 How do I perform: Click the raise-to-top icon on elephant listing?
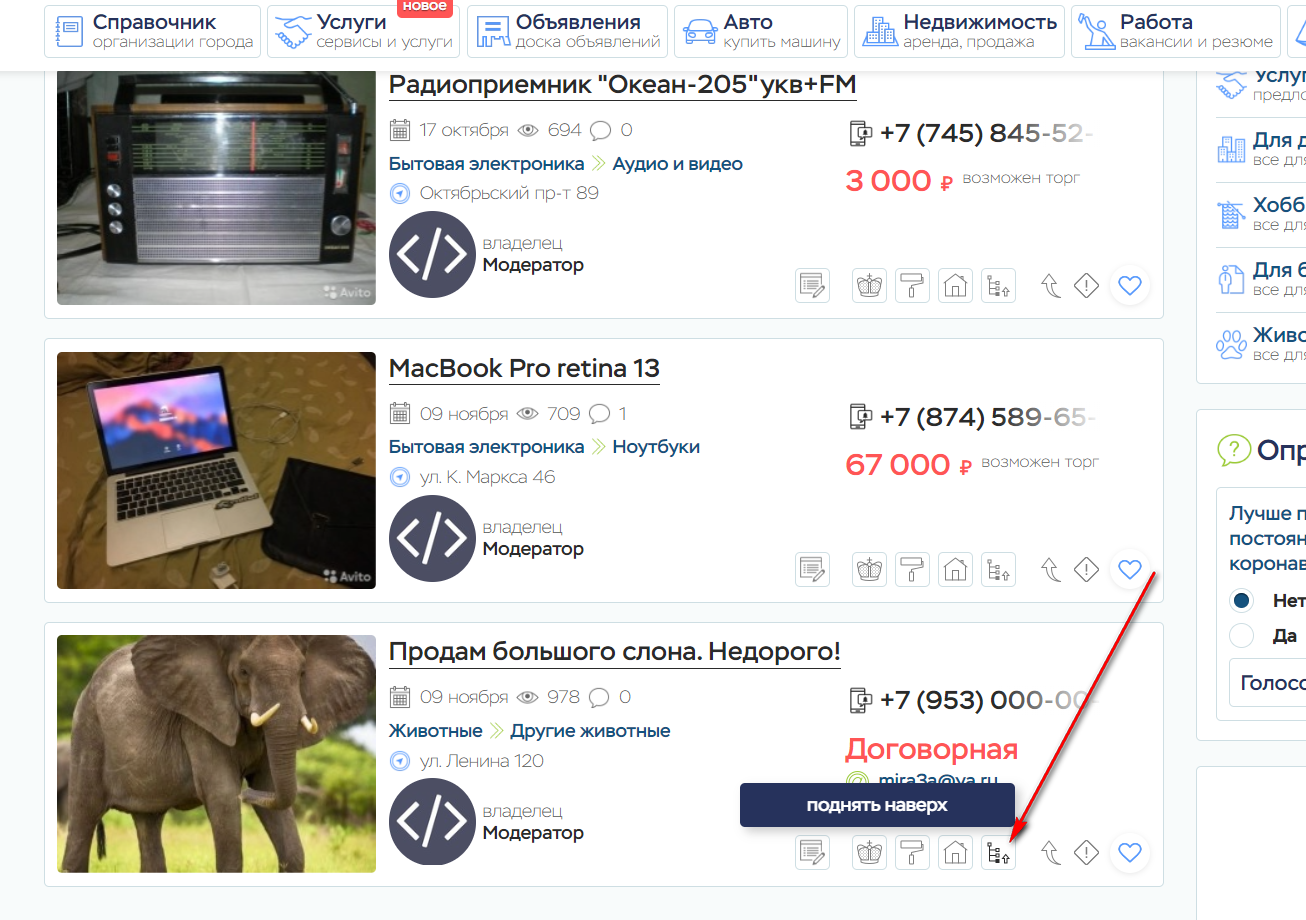click(x=998, y=853)
